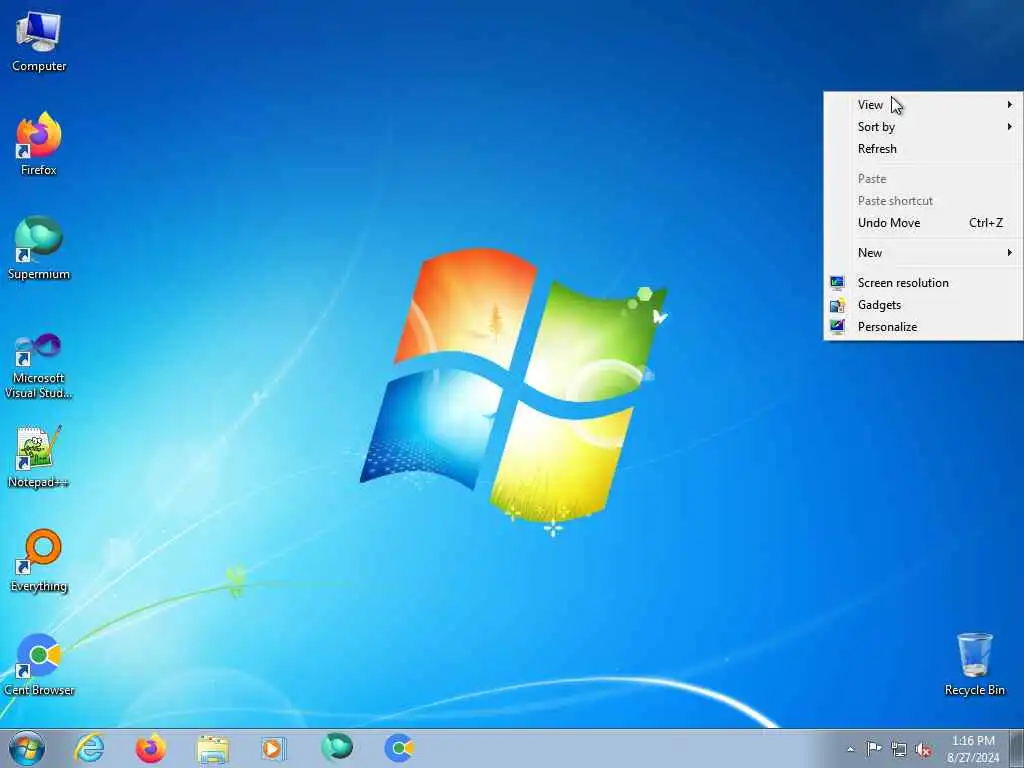Click the Sort by submenu arrow

pyautogui.click(x=1010, y=127)
